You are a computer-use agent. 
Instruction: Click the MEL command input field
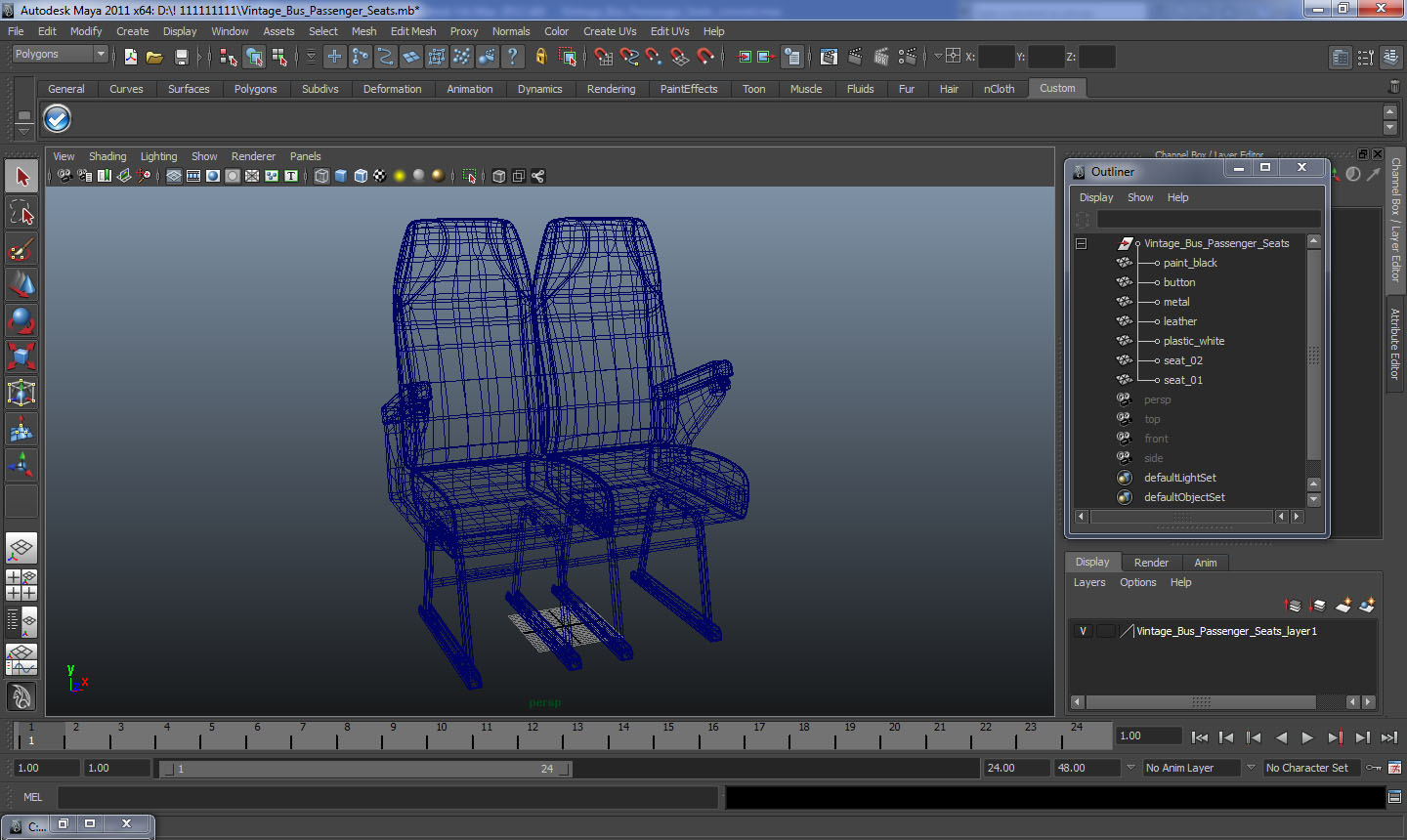(x=388, y=797)
